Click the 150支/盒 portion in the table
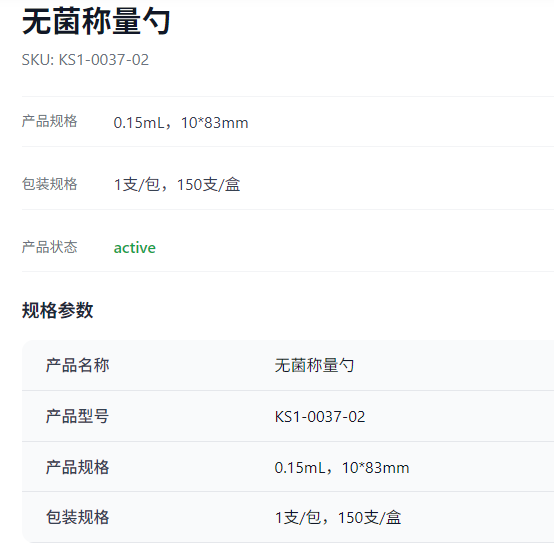The image size is (554, 551). 370,518
